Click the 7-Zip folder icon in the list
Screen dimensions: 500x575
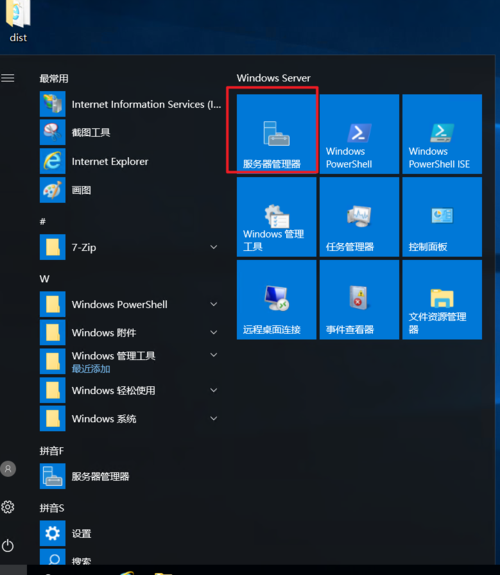pos(52,247)
